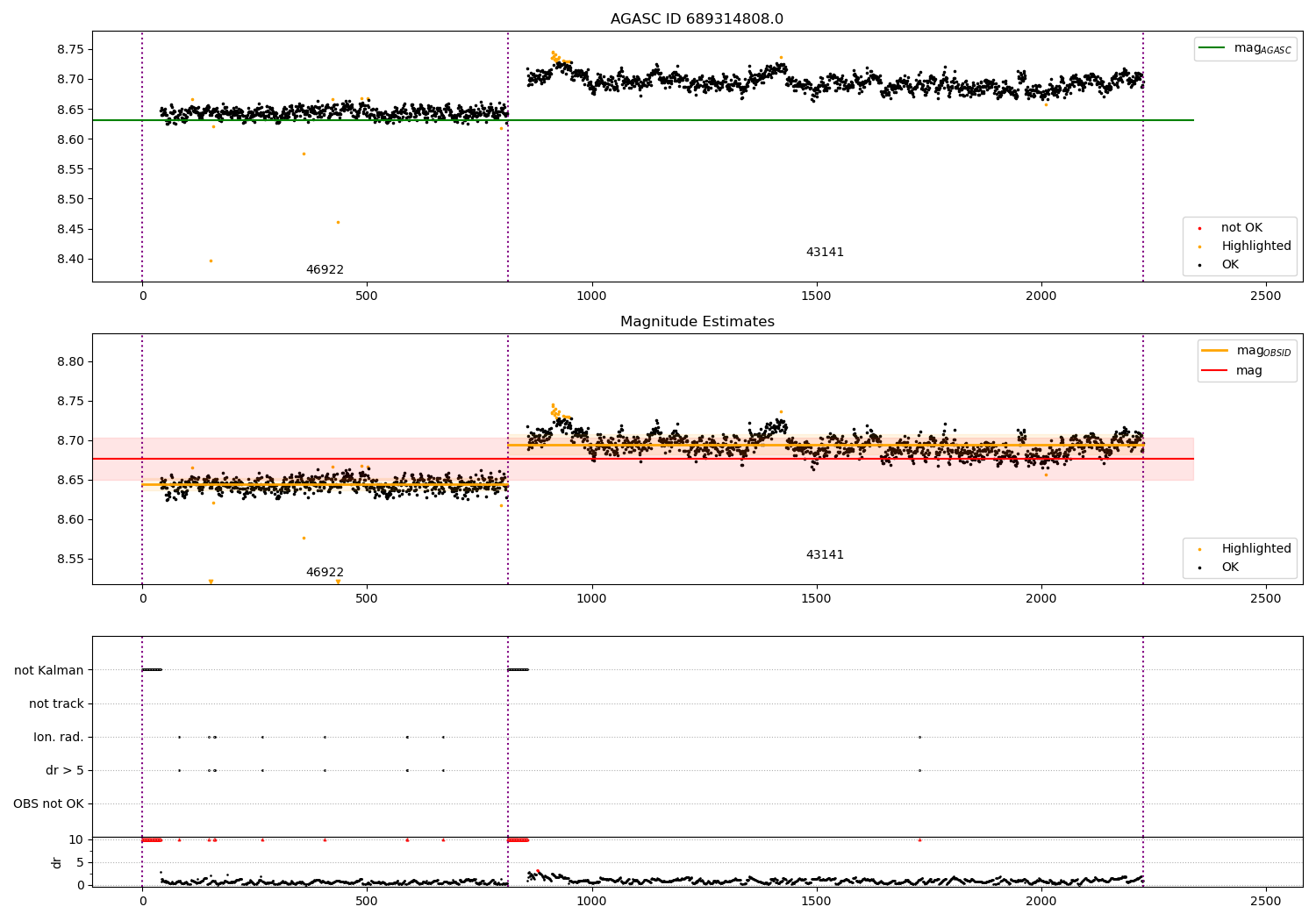
Task: Click the '43141' obsid label in the top plot
Action: tap(825, 253)
